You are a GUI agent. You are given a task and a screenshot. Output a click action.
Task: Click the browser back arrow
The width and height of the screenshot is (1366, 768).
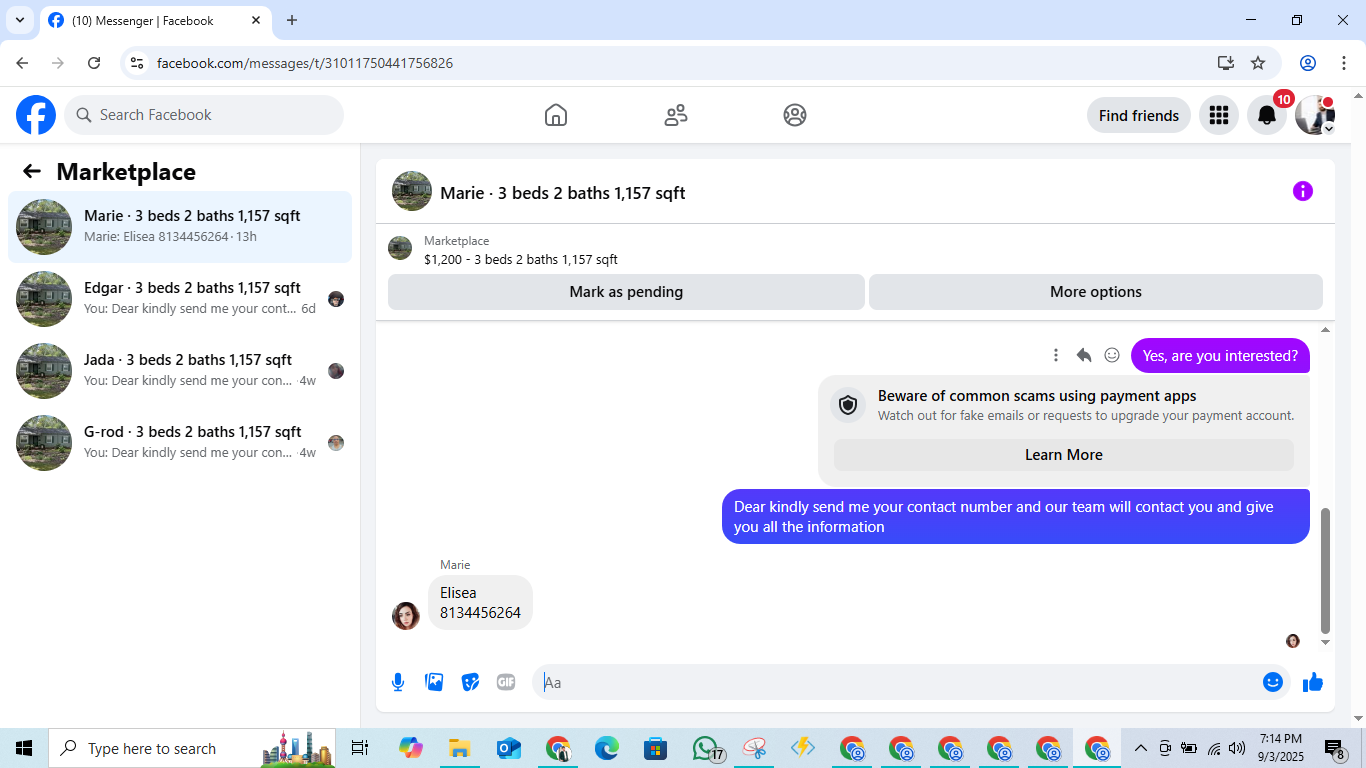coord(22,63)
